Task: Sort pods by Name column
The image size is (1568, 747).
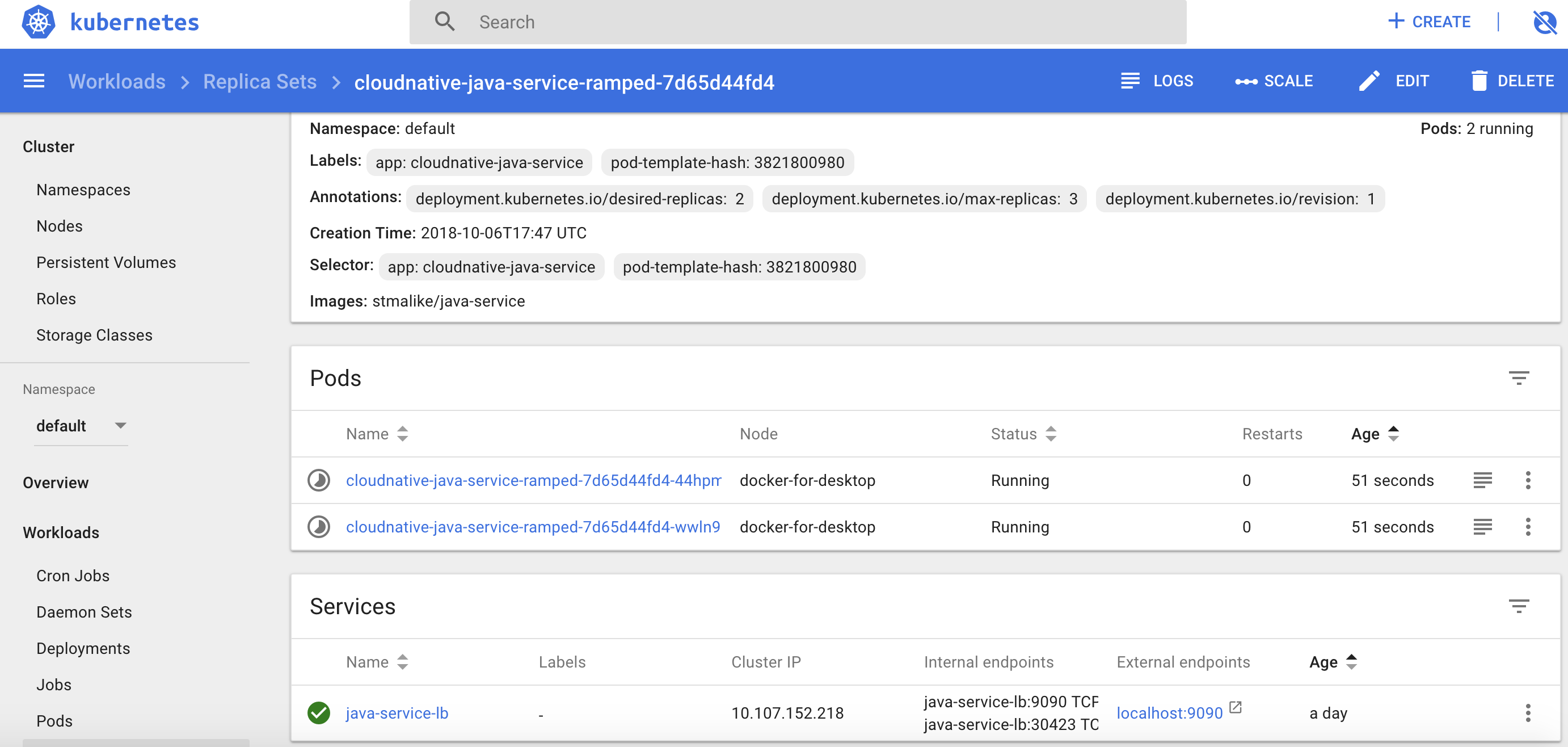Action: [377, 434]
